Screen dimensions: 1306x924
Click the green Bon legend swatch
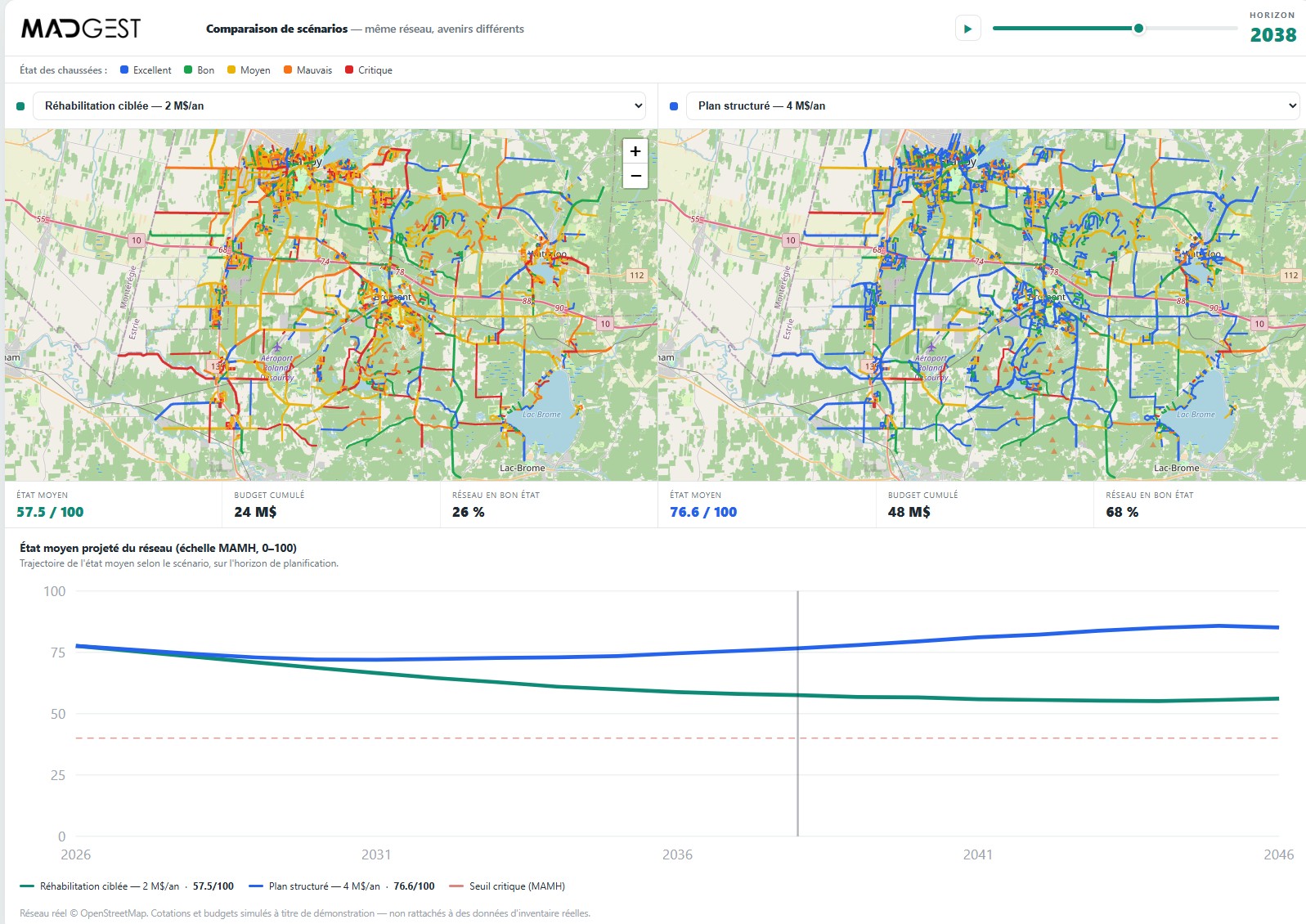click(x=188, y=70)
